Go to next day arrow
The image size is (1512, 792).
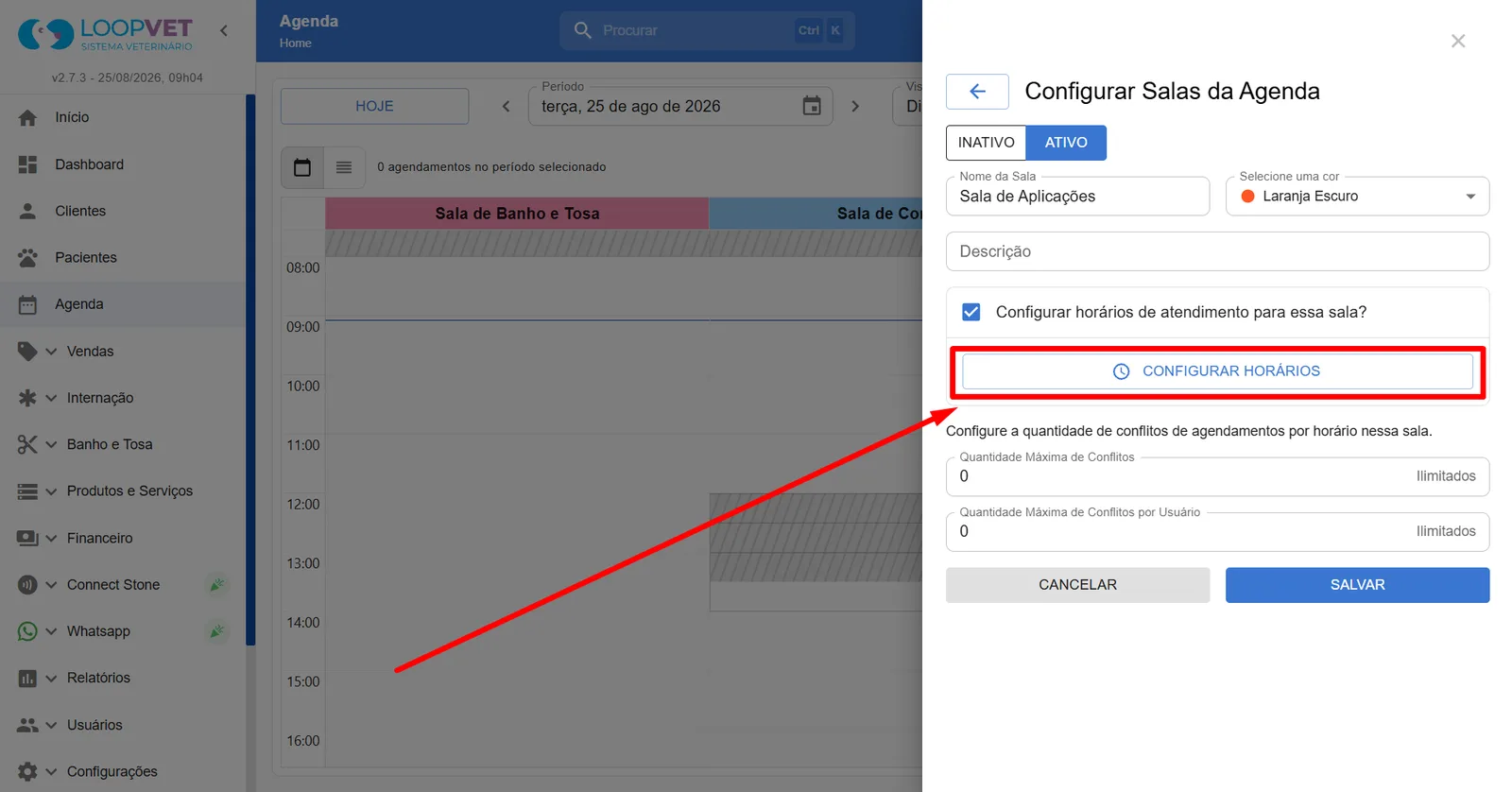[x=855, y=106]
